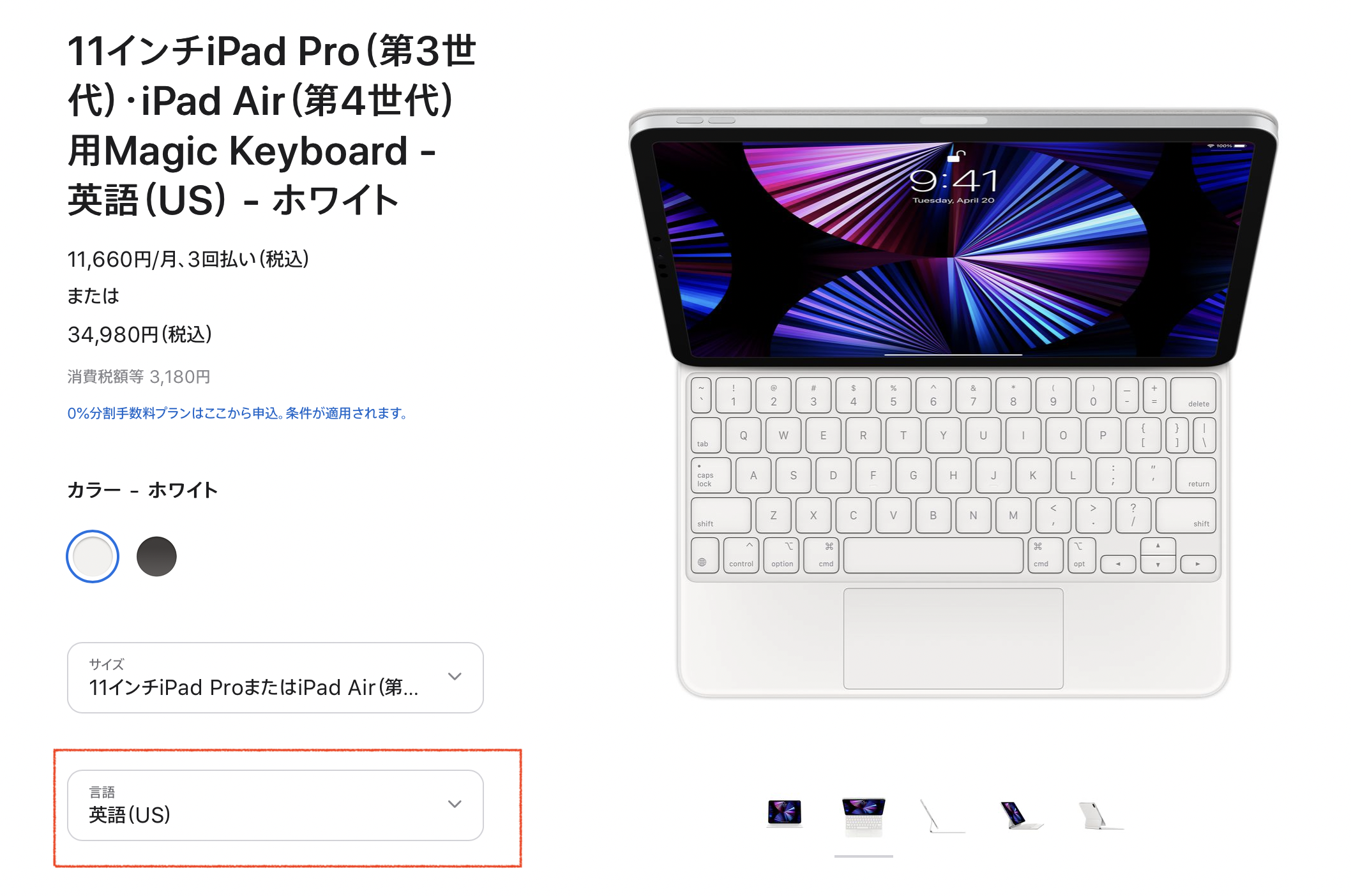1351x896 pixels.
Task: Click the chevron arrow in the language selector
Action: [455, 804]
